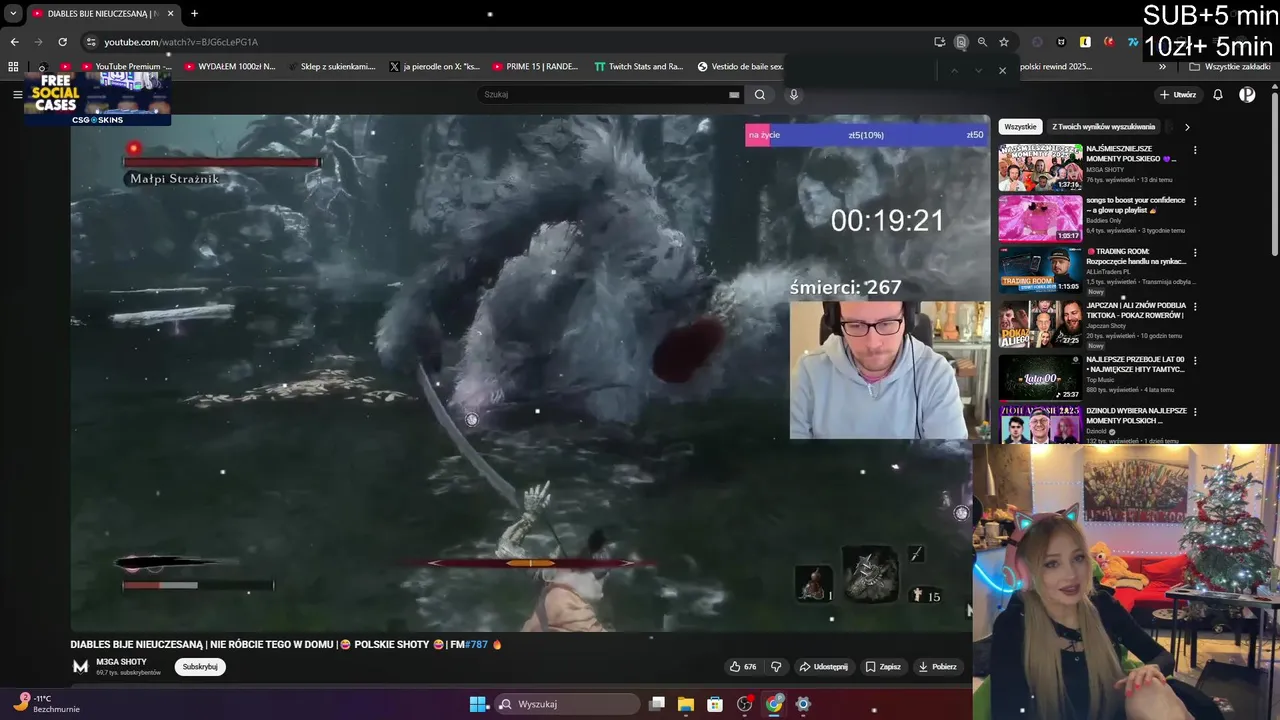
Task: Start voice search with the microphone icon
Action: pos(794,95)
